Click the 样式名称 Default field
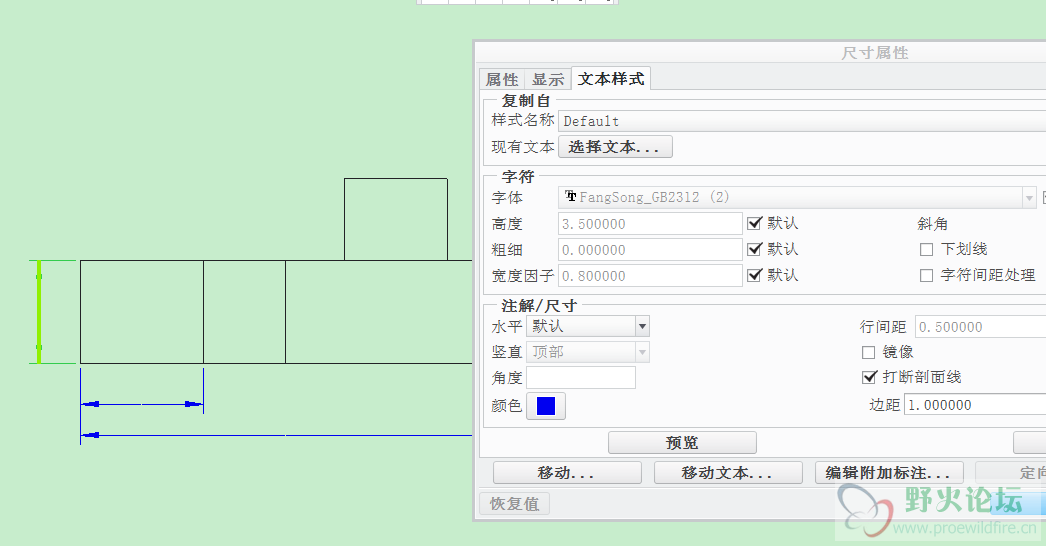The image size is (1046, 546). coord(802,121)
